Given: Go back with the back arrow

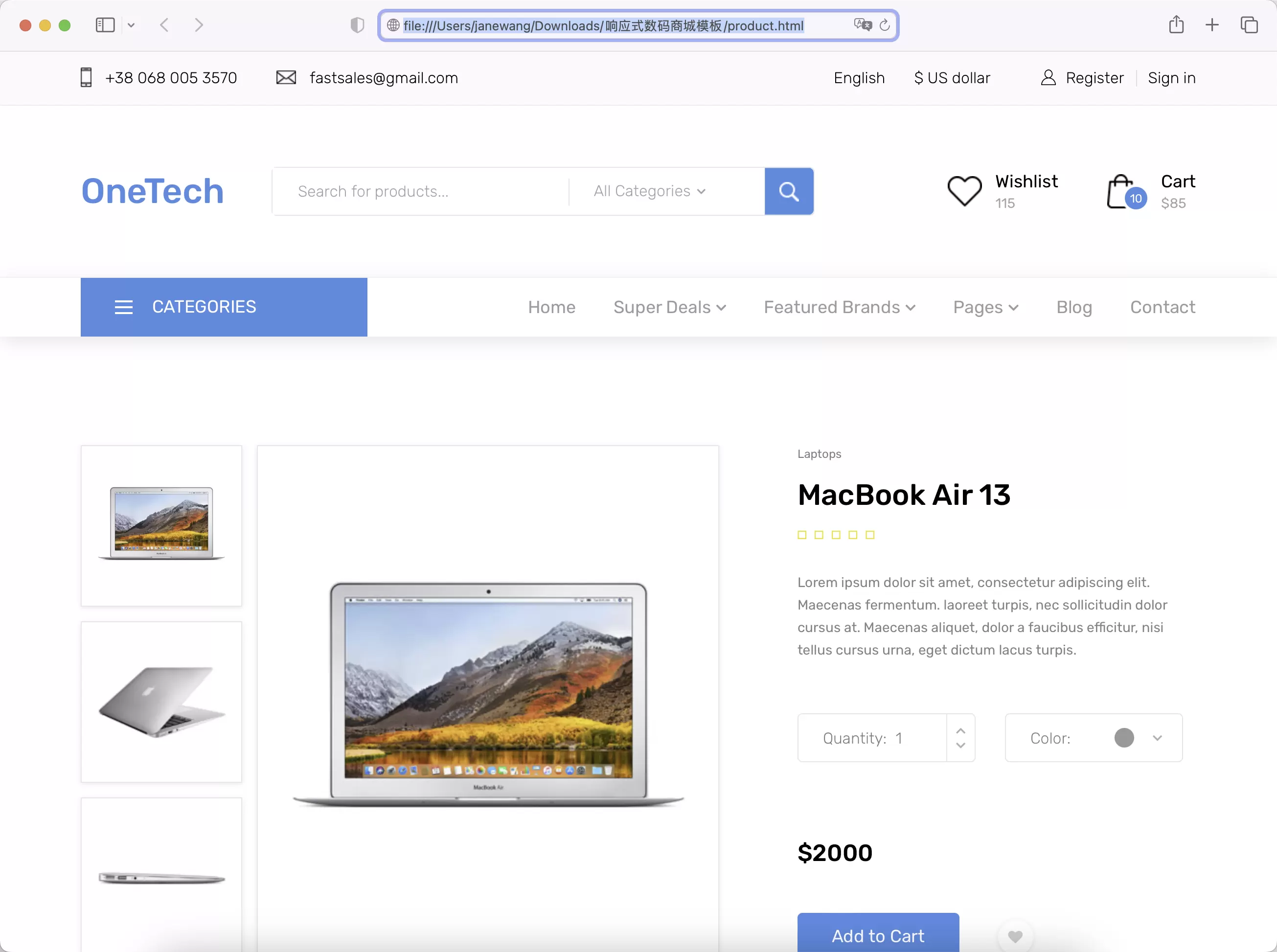Looking at the screenshot, I should pyautogui.click(x=164, y=25).
